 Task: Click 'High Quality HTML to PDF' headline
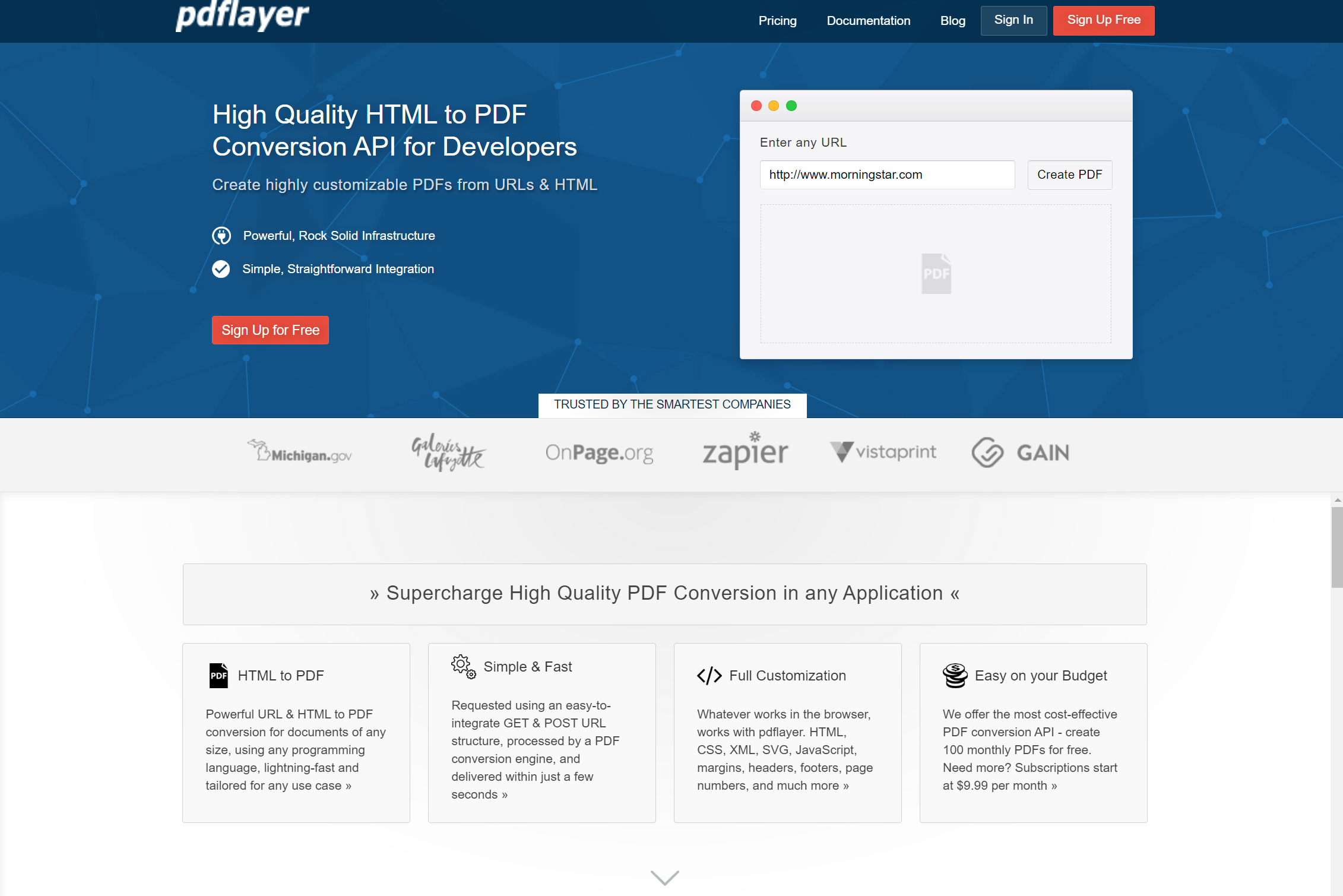click(x=394, y=131)
